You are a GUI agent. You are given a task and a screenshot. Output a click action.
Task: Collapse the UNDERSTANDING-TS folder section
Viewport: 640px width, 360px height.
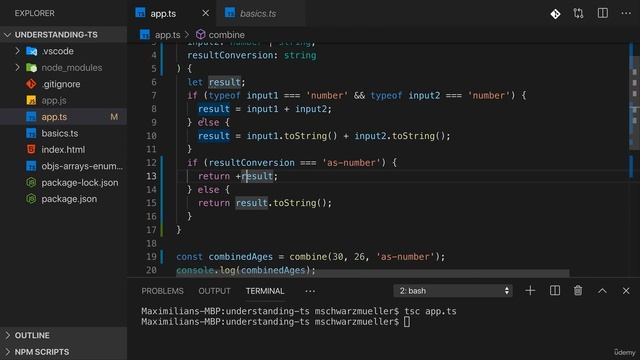pos(63,35)
